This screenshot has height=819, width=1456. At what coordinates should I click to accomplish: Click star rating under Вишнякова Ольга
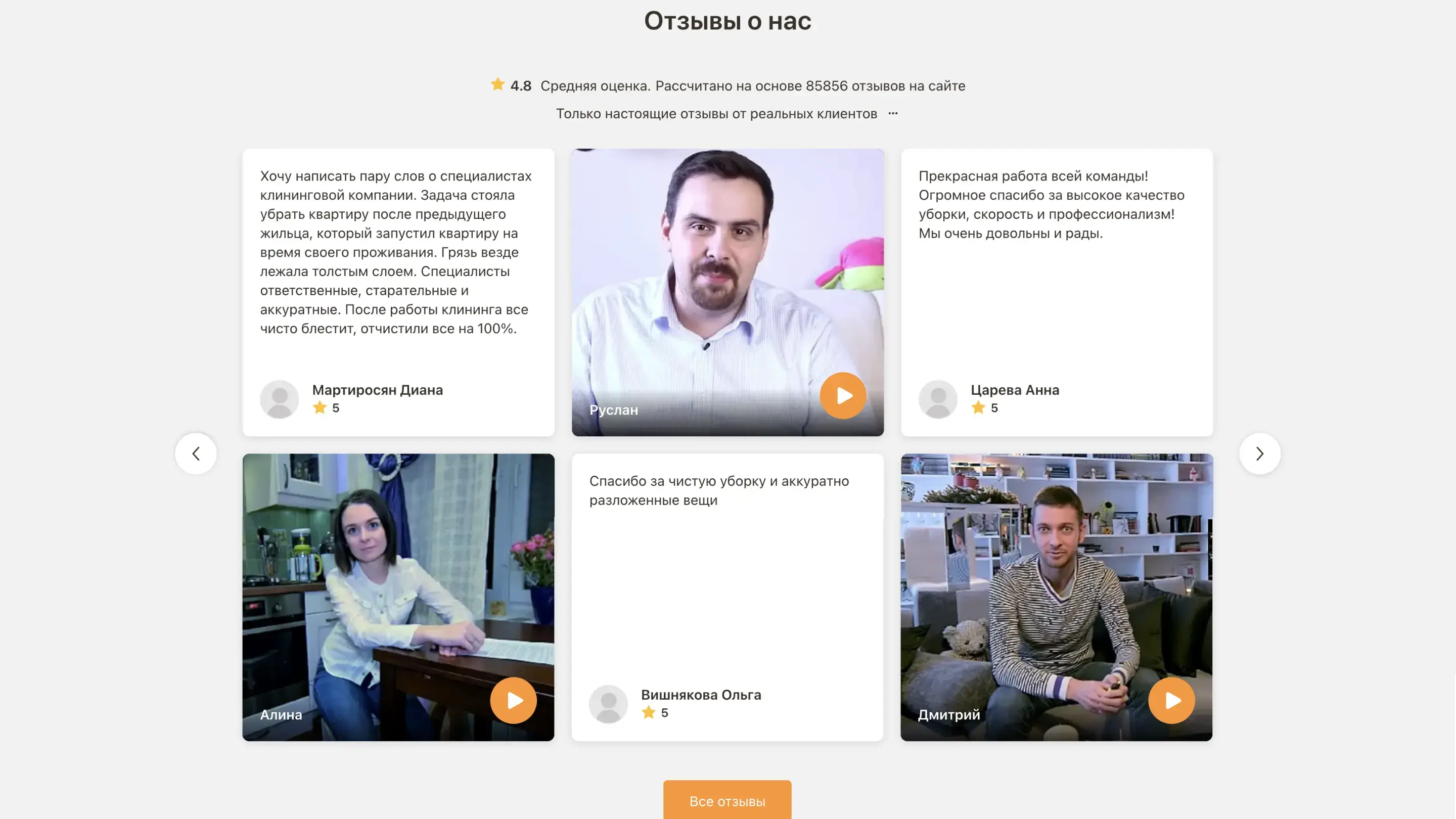coord(649,713)
